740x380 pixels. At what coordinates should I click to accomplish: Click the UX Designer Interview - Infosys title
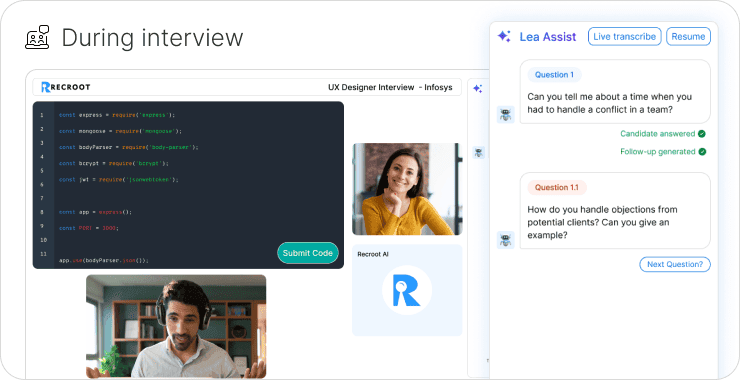[x=390, y=87]
